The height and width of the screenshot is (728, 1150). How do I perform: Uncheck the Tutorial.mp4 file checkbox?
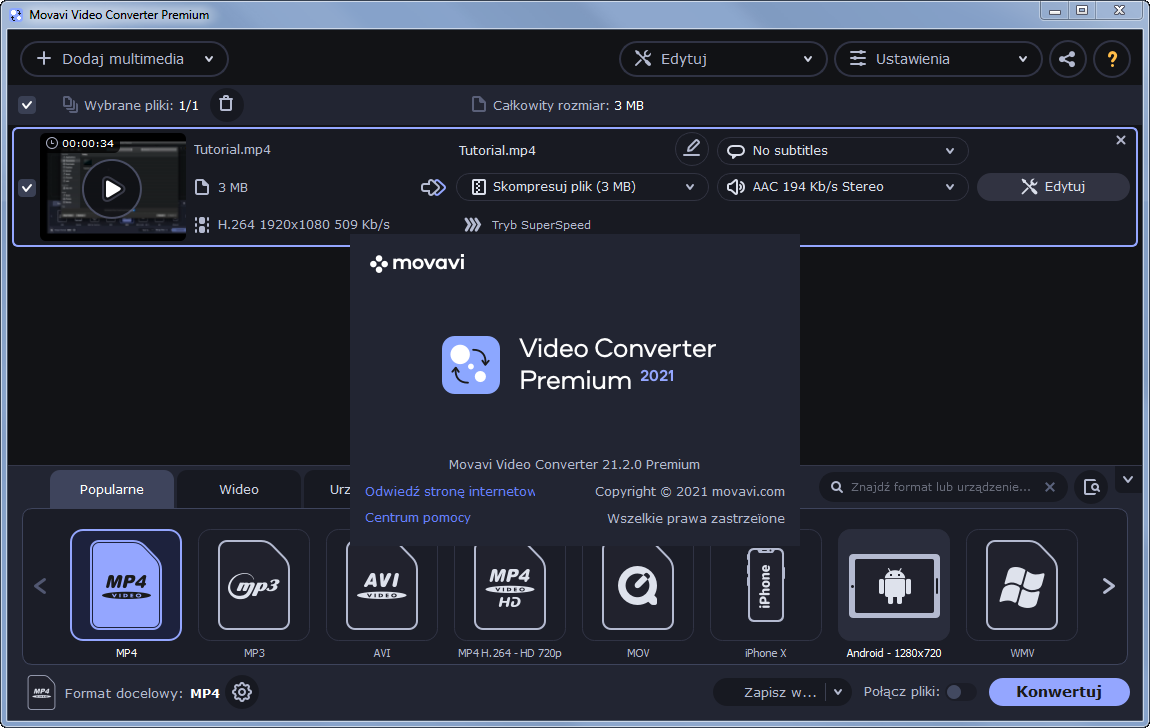pos(27,188)
